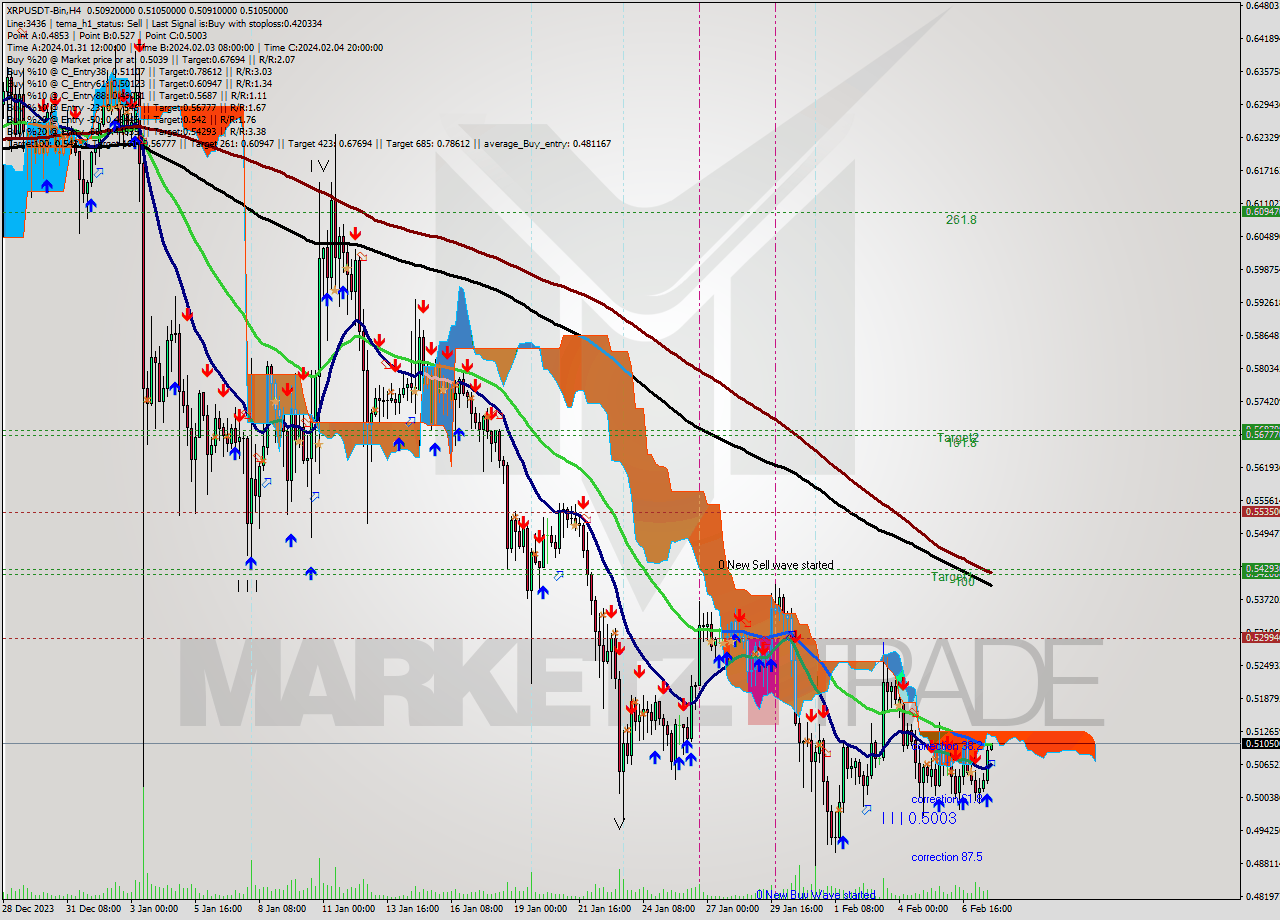The width and height of the screenshot is (1280, 920).
Task: Click the blue buy arrow below the 1 Feb low
Action: click(x=842, y=843)
